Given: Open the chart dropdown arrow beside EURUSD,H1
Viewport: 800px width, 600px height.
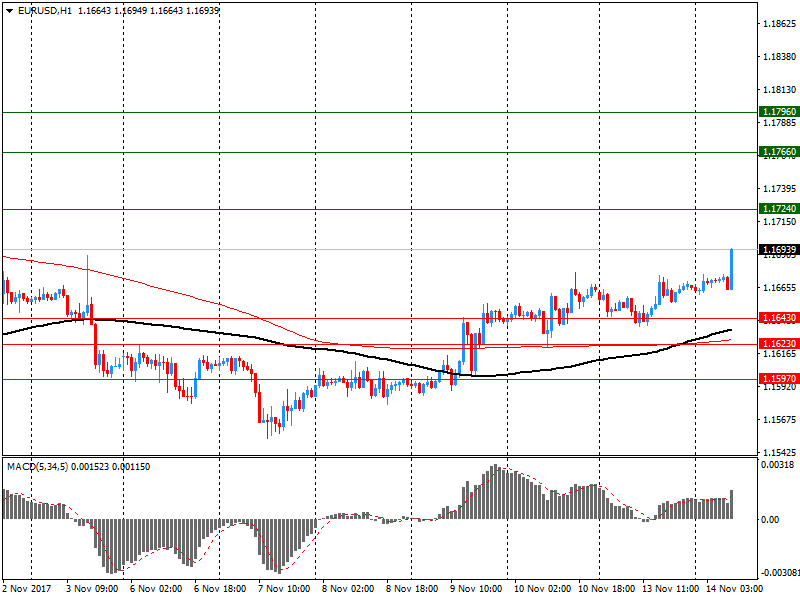Looking at the screenshot, I should 10,11.
